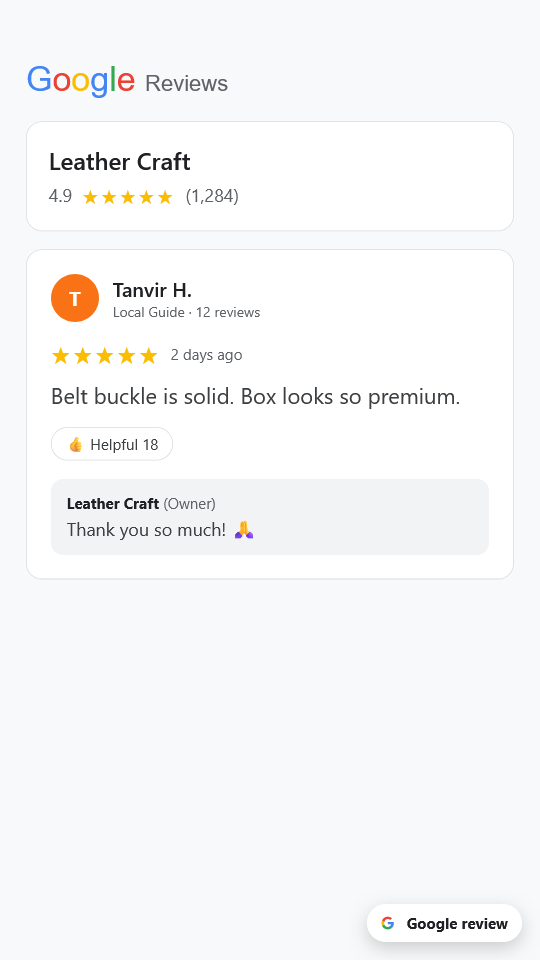This screenshot has width=540, height=960.
Task: Click the fifth star in Tanvir's review rating
Action: (x=149, y=356)
